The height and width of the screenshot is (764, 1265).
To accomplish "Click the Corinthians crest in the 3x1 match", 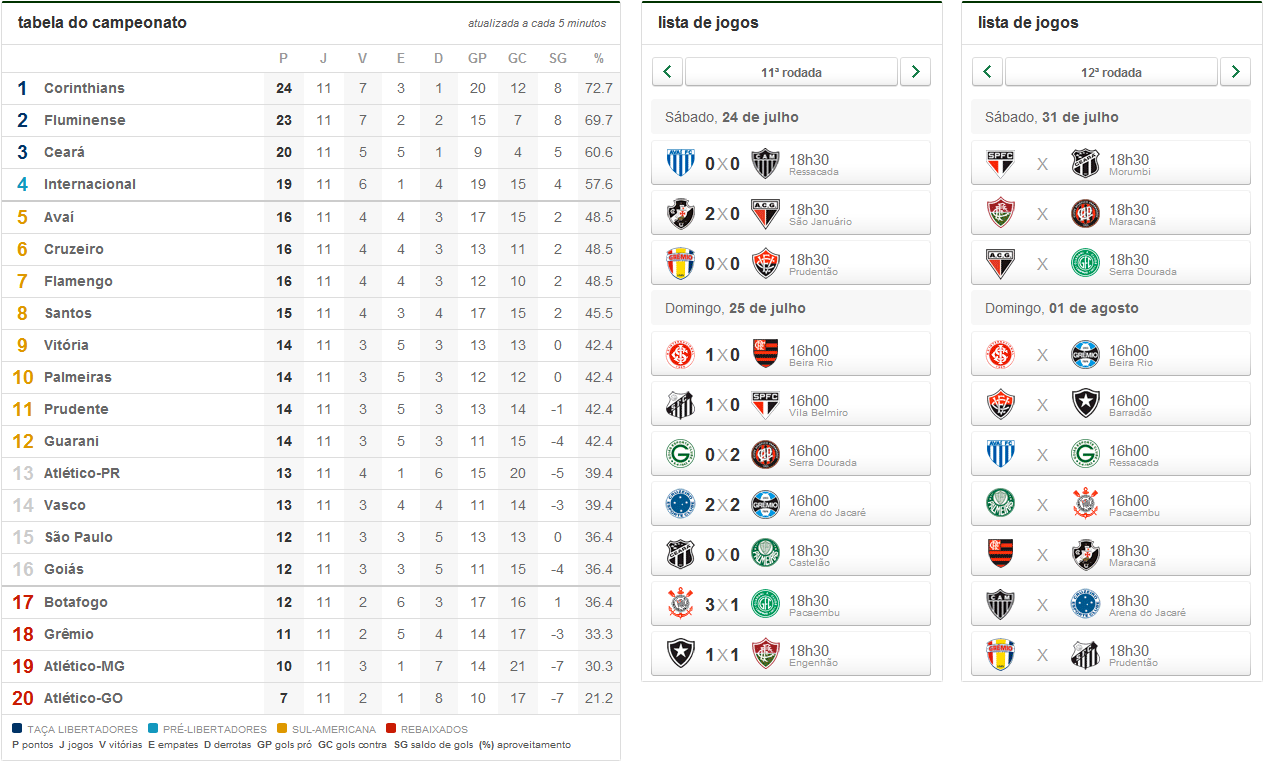I will coord(681,604).
